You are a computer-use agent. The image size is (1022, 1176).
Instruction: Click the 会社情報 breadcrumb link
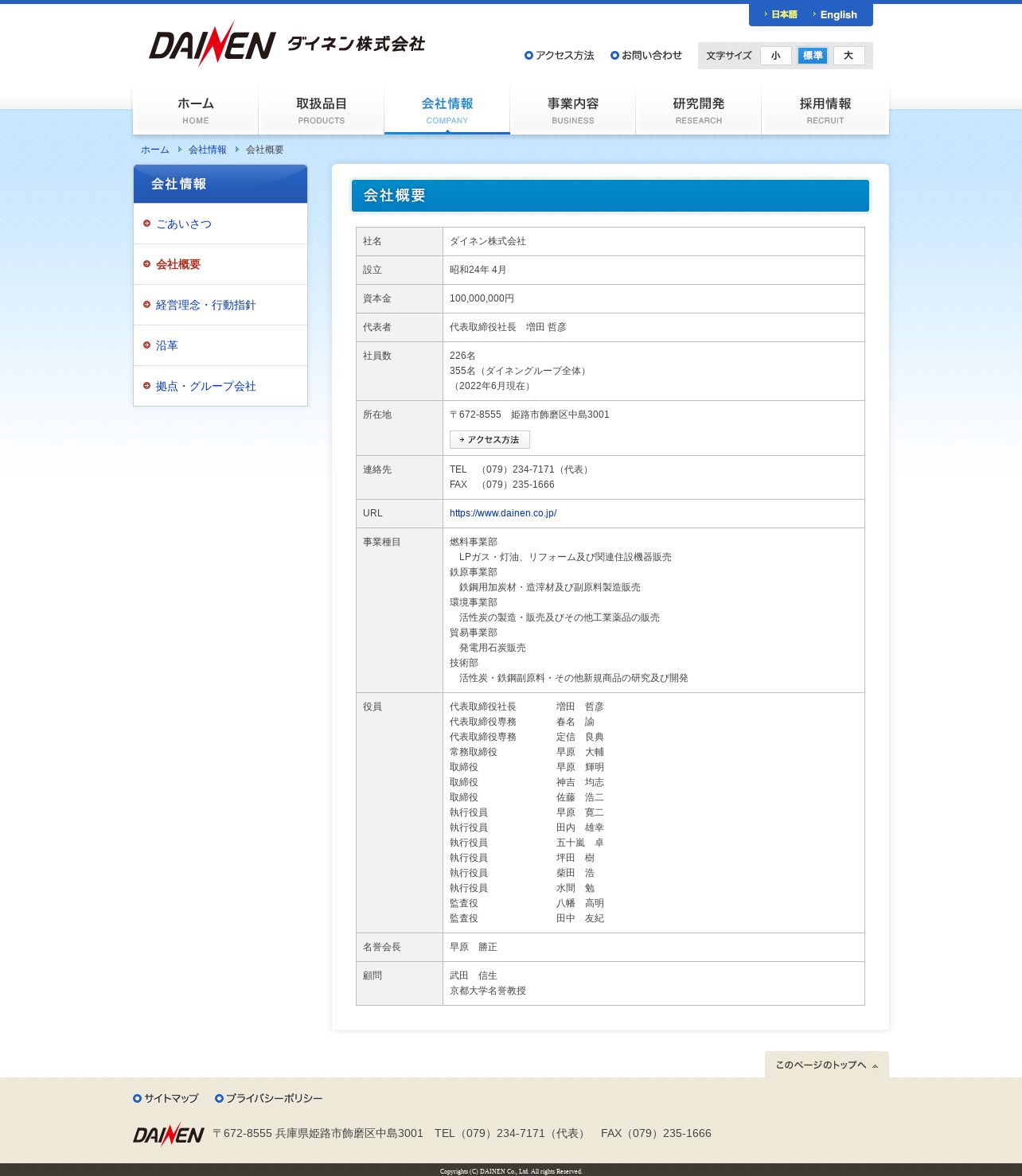tap(208, 150)
